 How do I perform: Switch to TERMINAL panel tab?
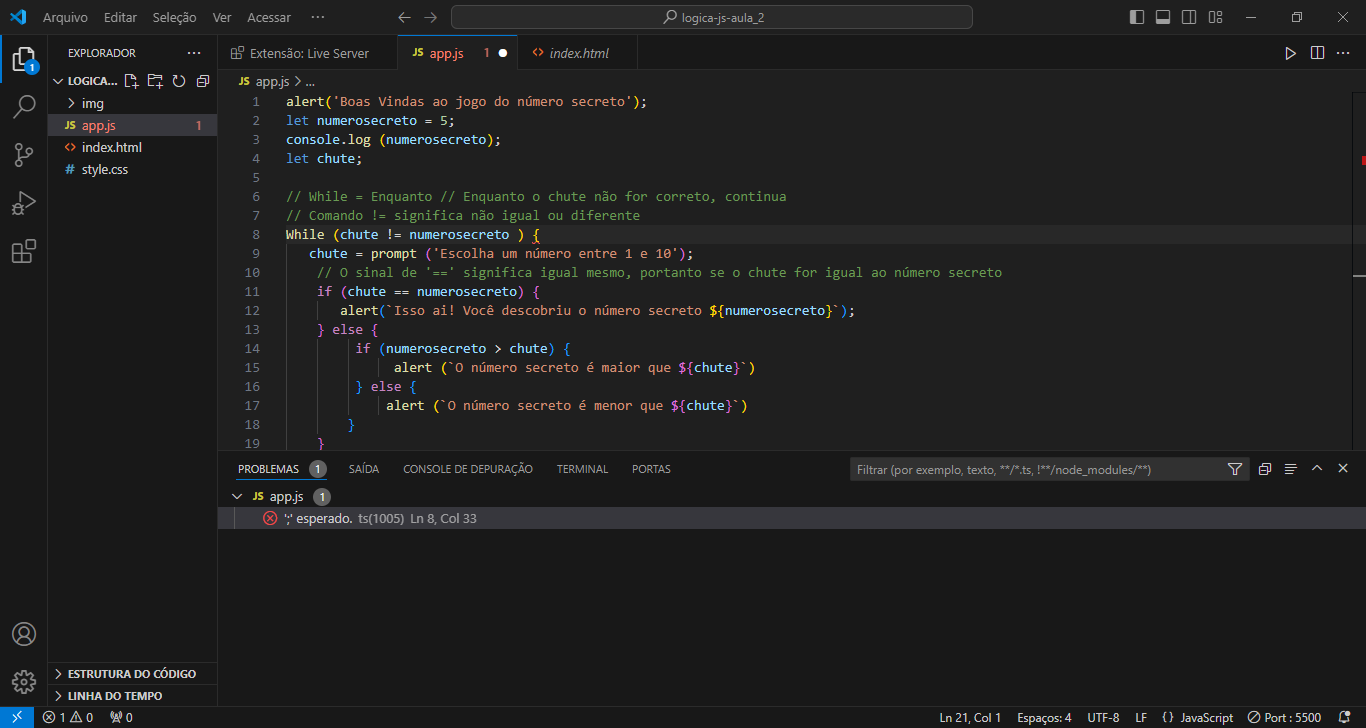pyautogui.click(x=582, y=469)
